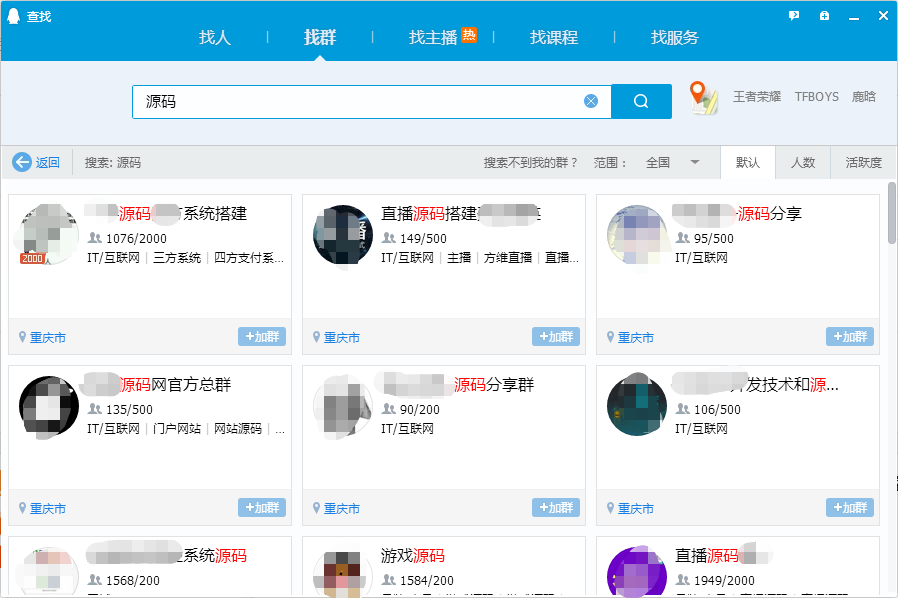
Task: Click the back arrow icon
Action: 22,162
